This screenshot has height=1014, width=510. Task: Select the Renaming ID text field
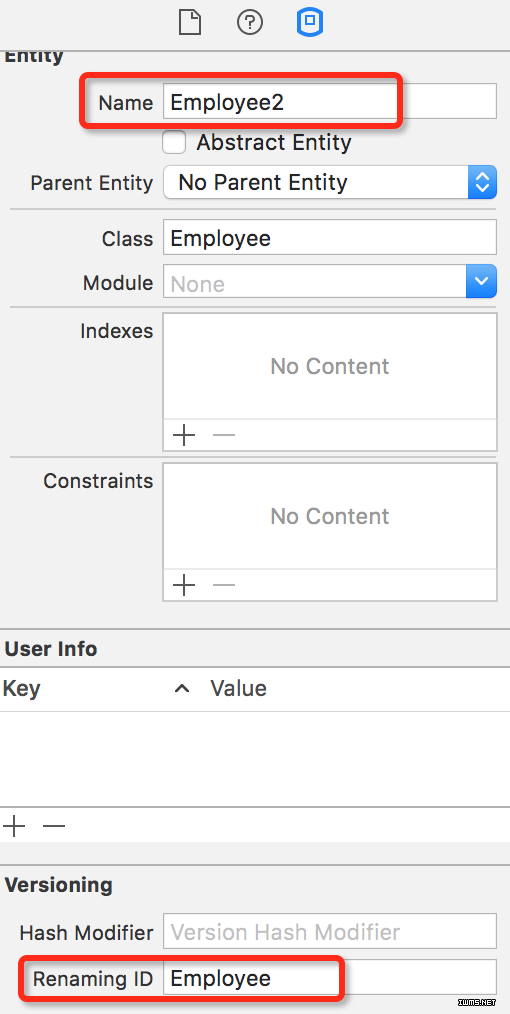[x=330, y=977]
